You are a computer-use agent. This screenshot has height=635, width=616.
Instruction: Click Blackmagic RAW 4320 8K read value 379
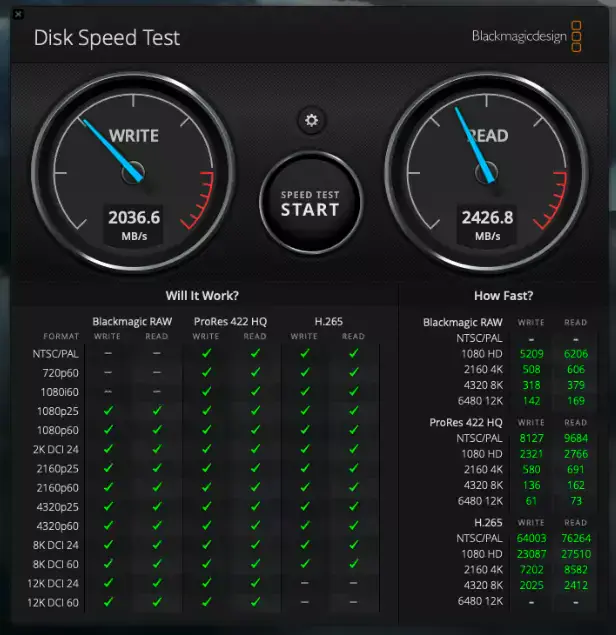point(576,385)
